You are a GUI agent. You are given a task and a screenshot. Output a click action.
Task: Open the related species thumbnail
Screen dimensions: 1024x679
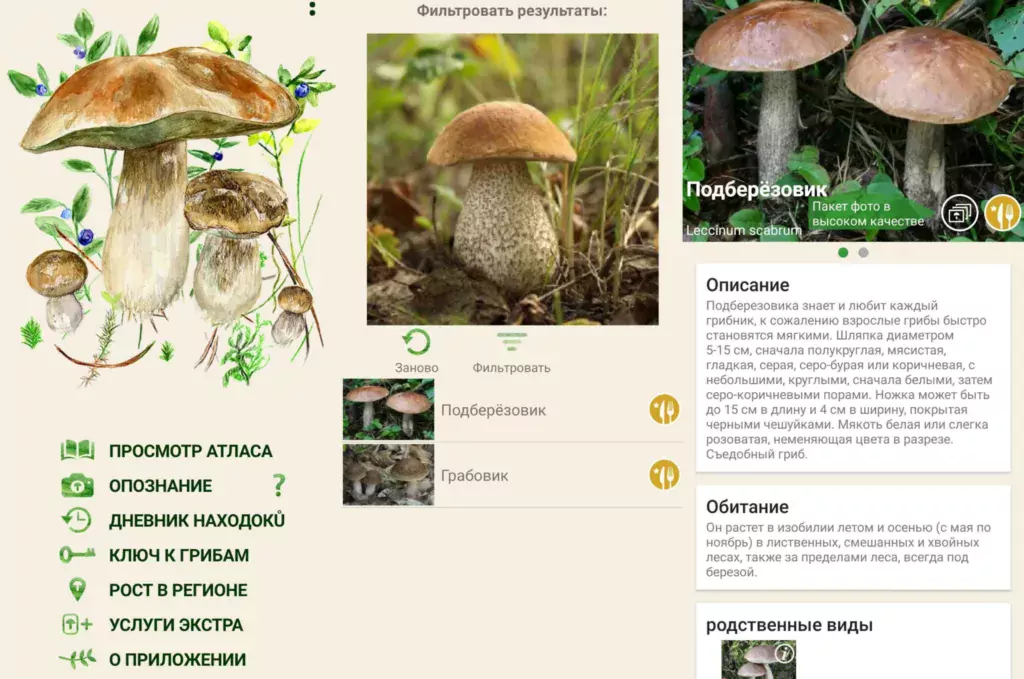[758, 660]
